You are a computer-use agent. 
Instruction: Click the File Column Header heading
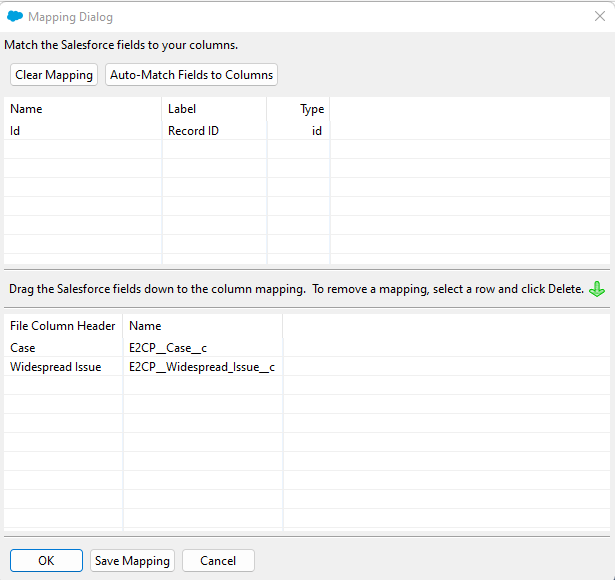[x=63, y=325]
